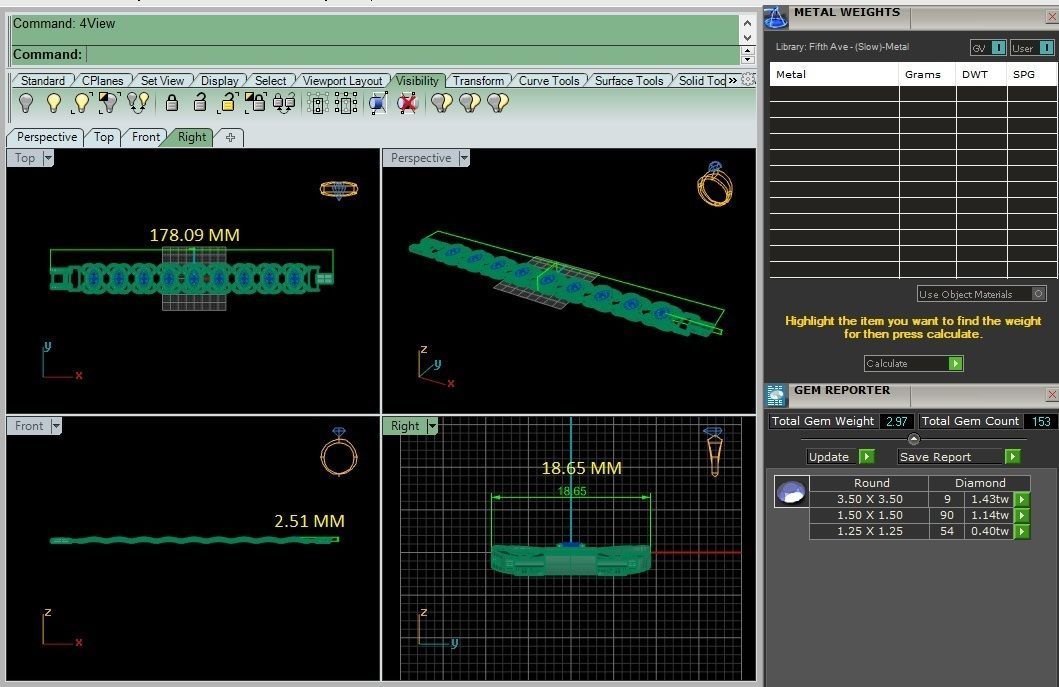Click the Points Off dotted rectangle icon
The height and width of the screenshot is (687, 1059).
tap(346, 103)
